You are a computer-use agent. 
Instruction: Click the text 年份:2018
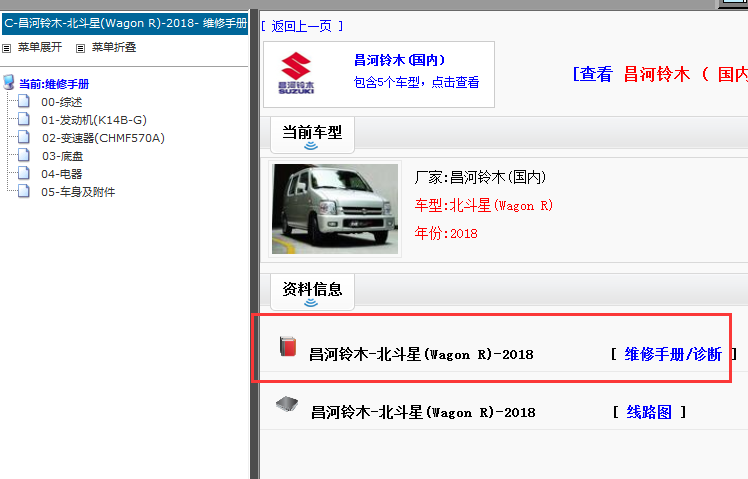446,233
